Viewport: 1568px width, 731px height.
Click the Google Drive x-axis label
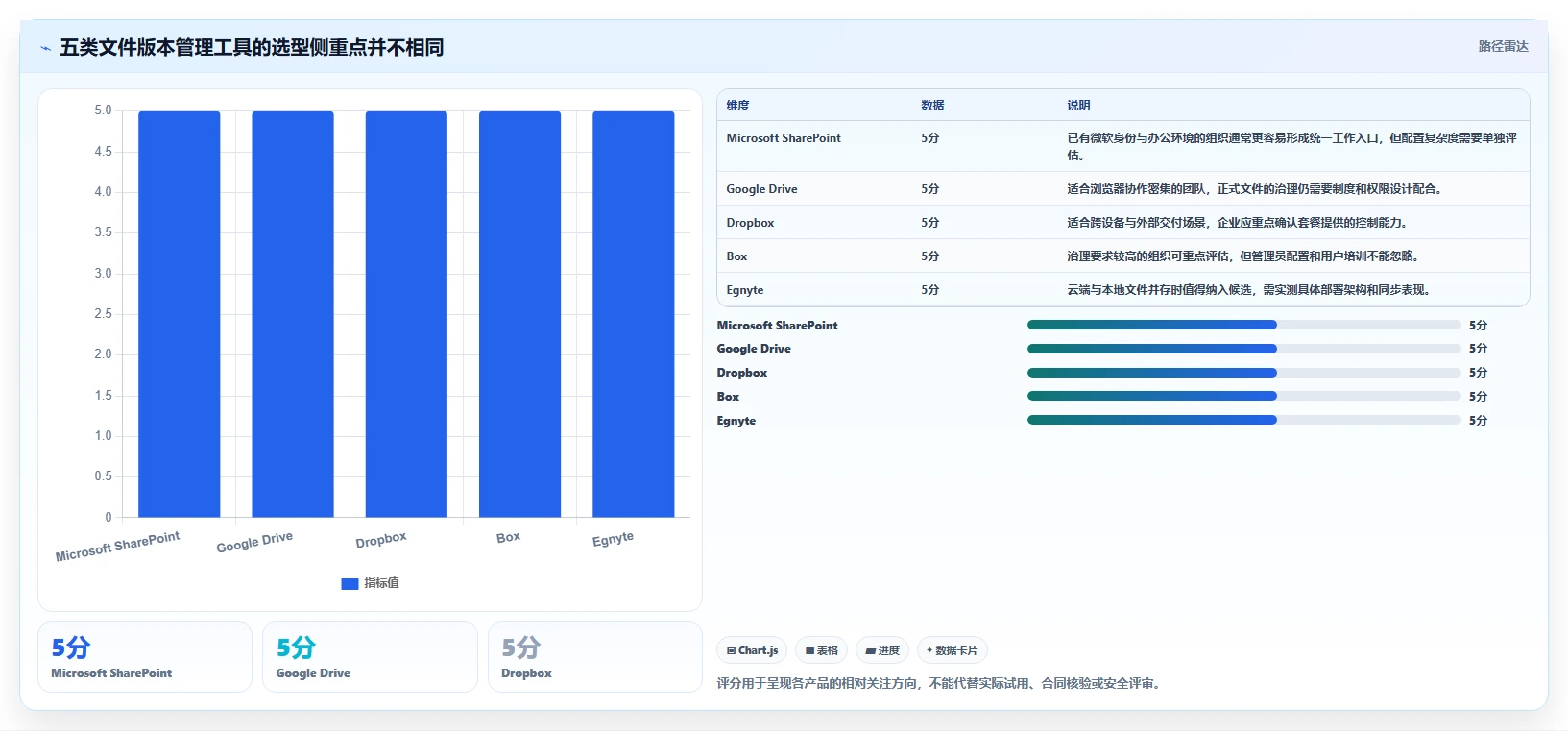coord(254,542)
